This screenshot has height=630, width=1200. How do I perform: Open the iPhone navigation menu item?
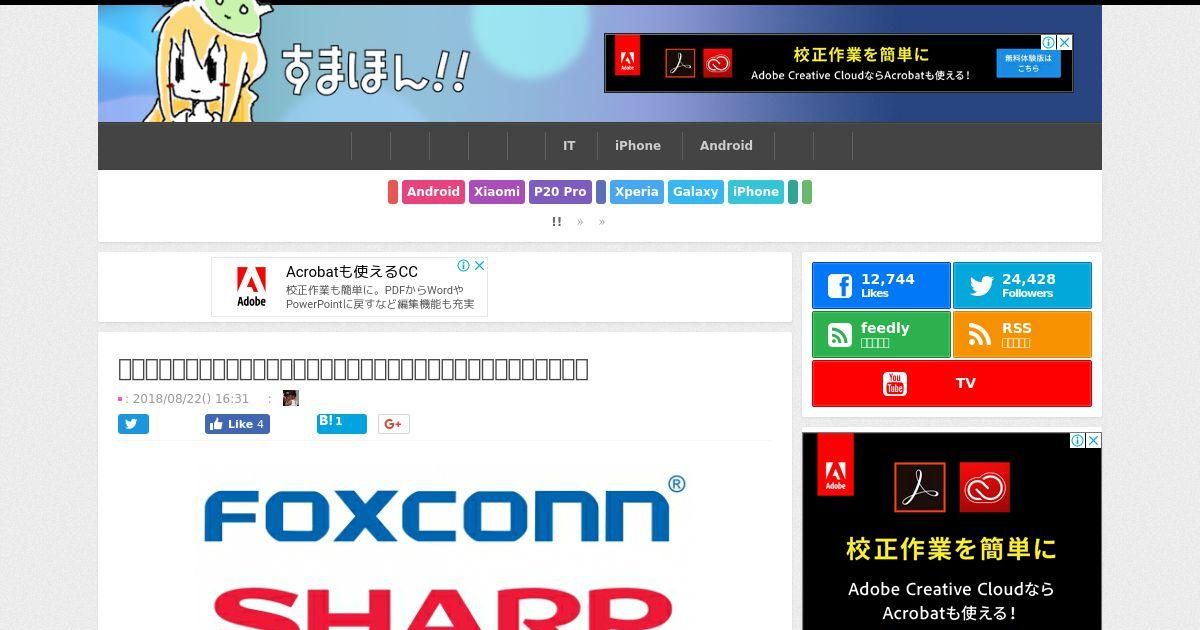[x=638, y=146]
